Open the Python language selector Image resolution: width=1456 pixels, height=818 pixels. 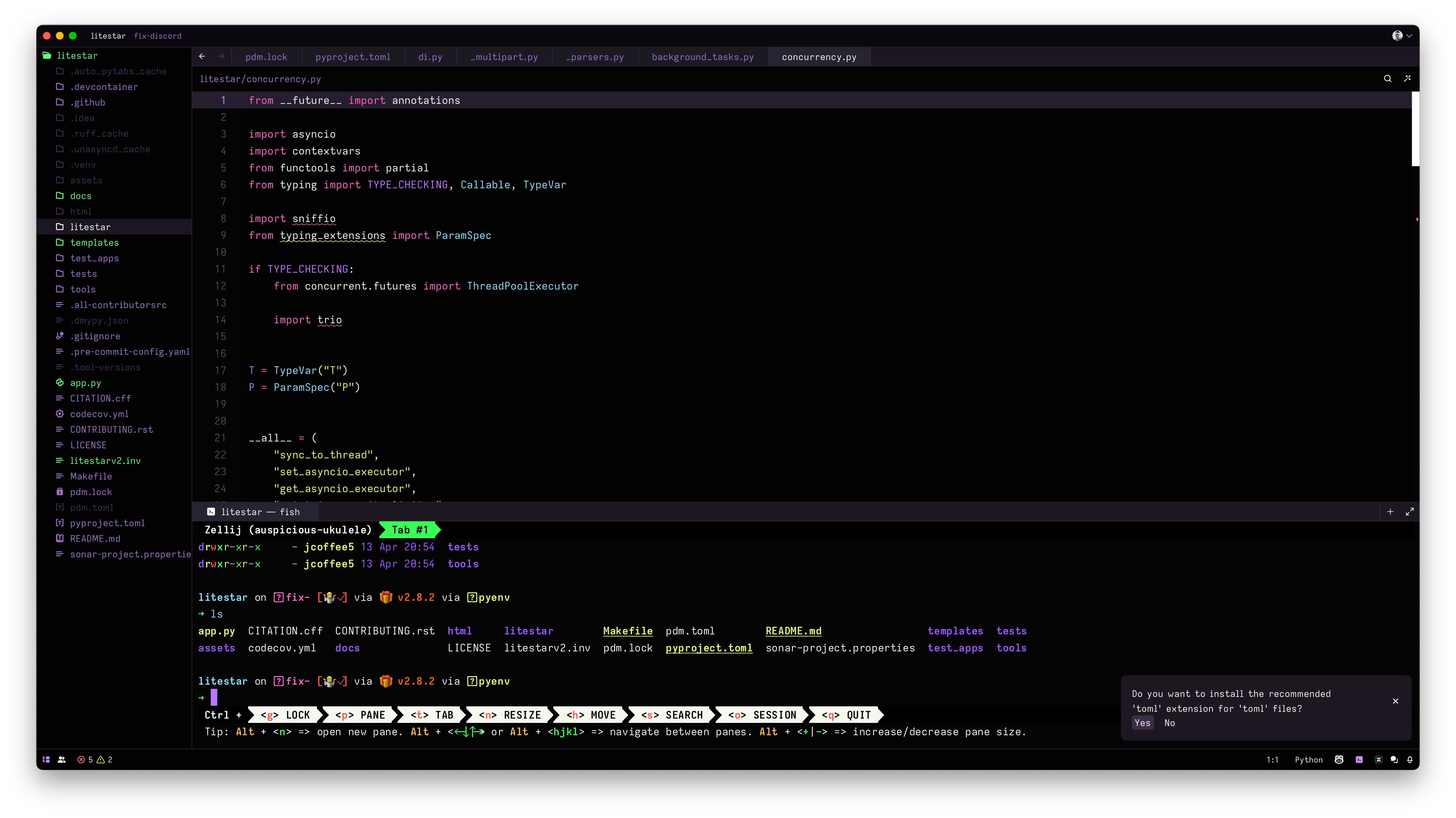tap(1309, 759)
